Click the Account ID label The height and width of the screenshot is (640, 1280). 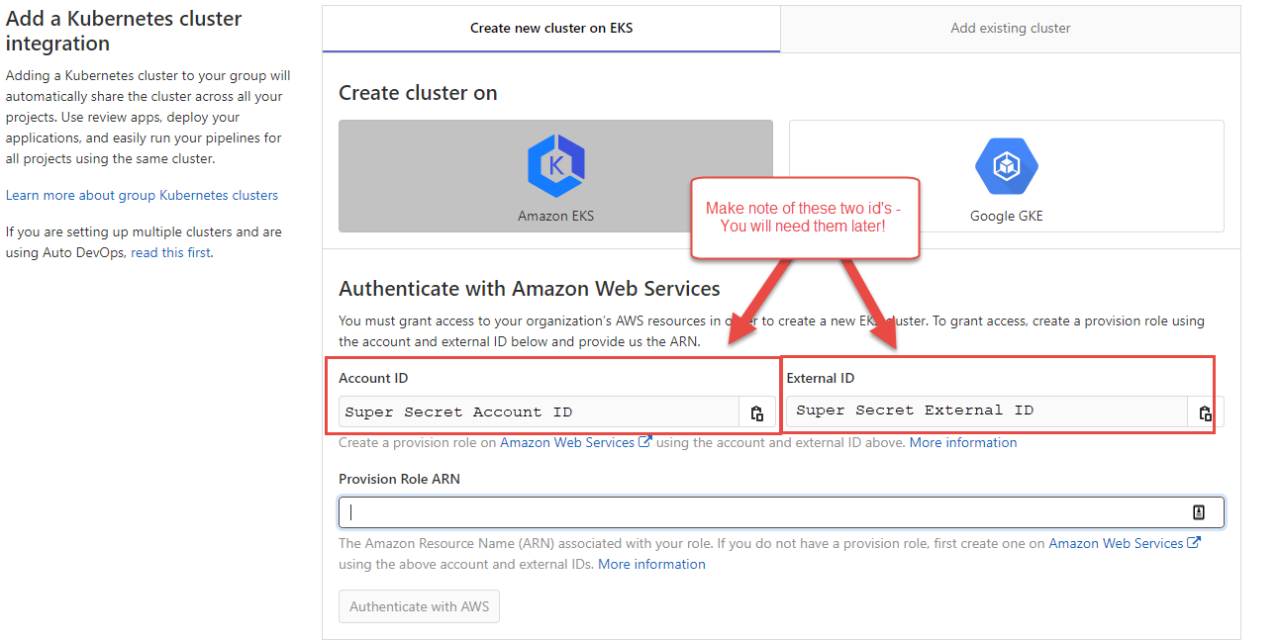(x=373, y=378)
